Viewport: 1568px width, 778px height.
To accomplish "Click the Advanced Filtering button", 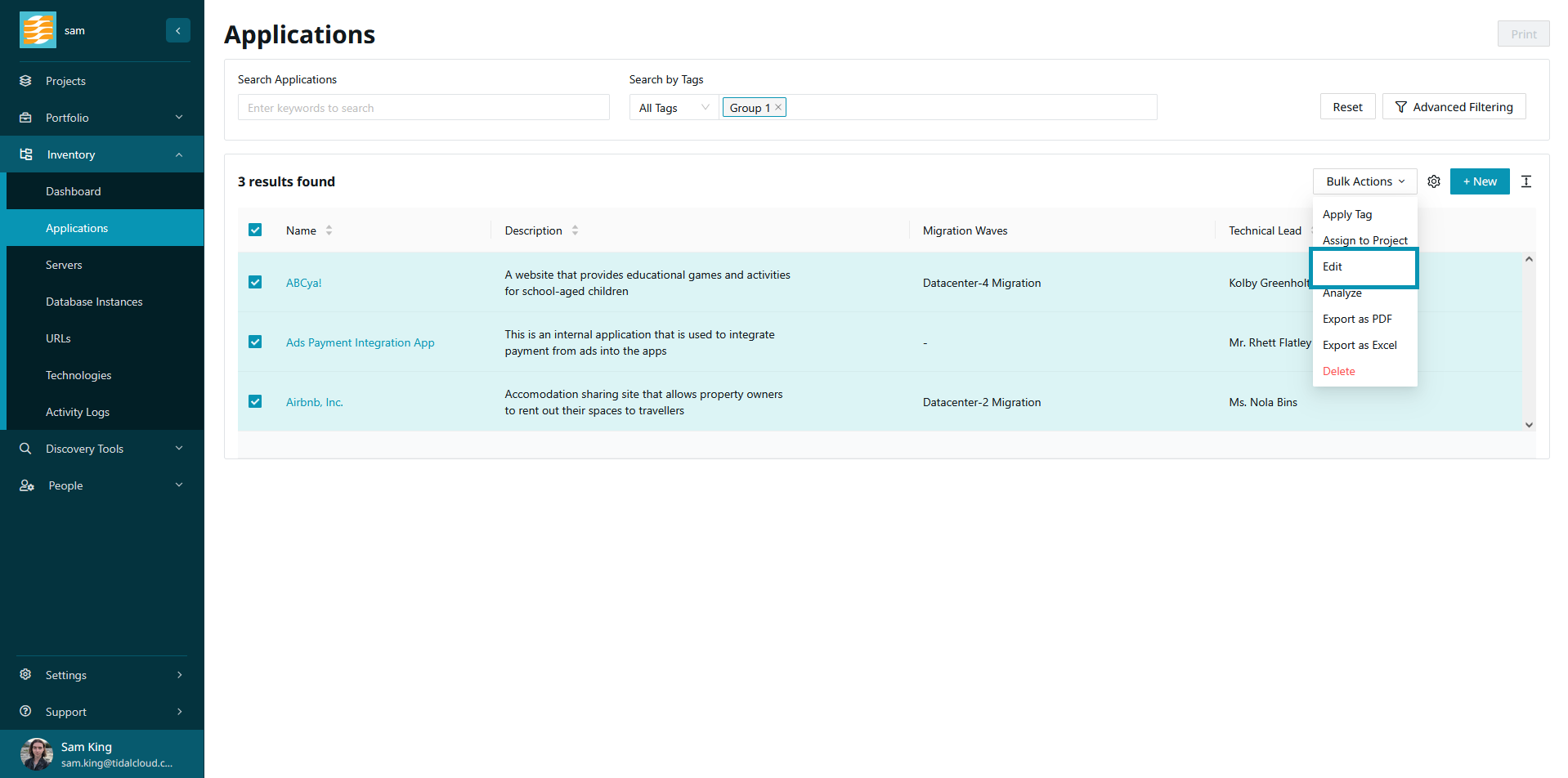I will coord(1453,107).
